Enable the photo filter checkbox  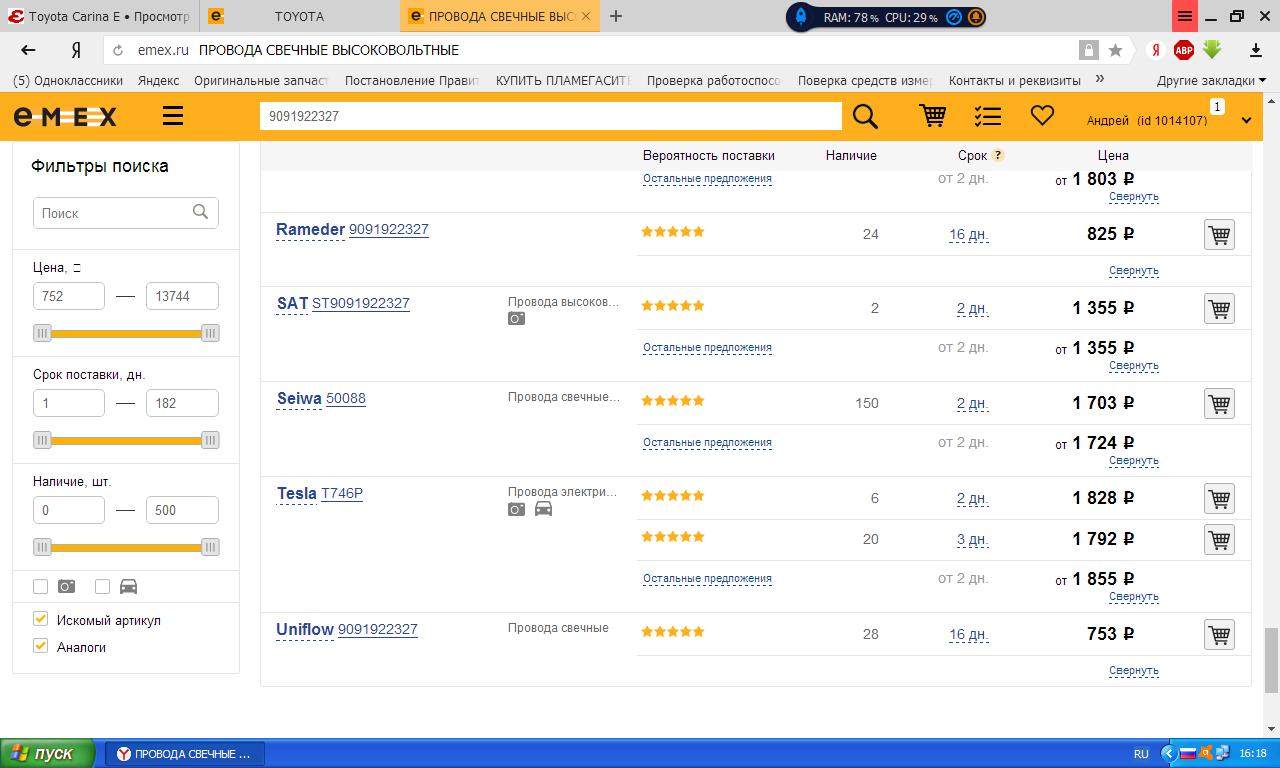[x=41, y=586]
